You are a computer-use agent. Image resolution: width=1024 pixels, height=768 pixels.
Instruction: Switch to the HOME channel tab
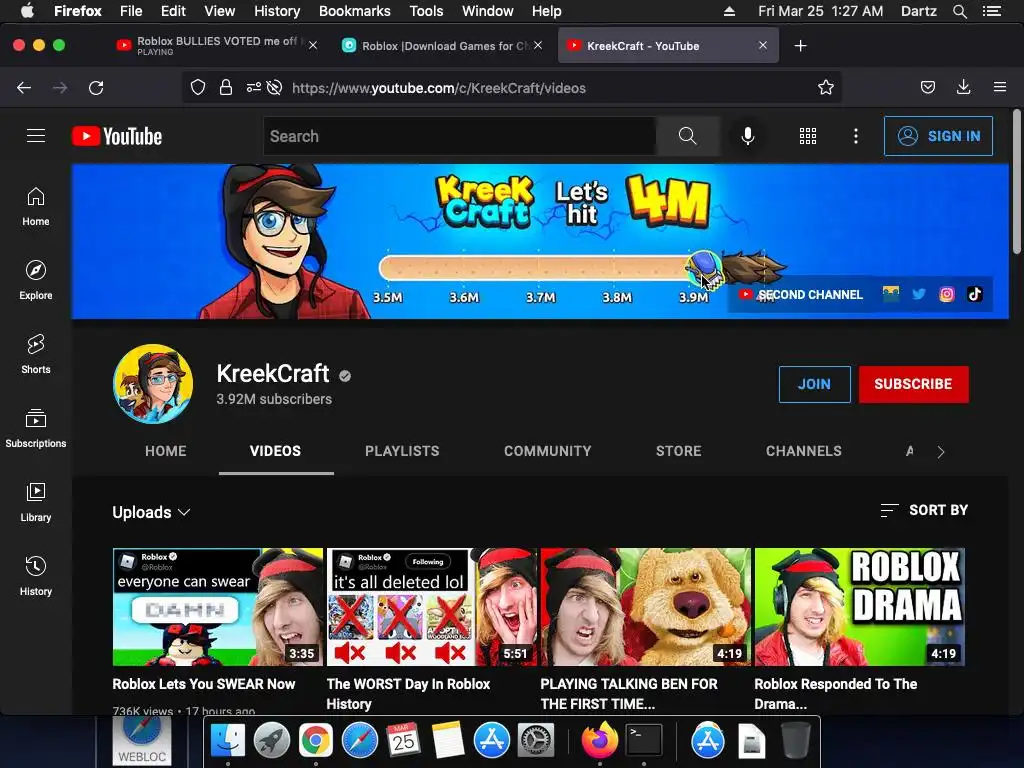pos(165,451)
